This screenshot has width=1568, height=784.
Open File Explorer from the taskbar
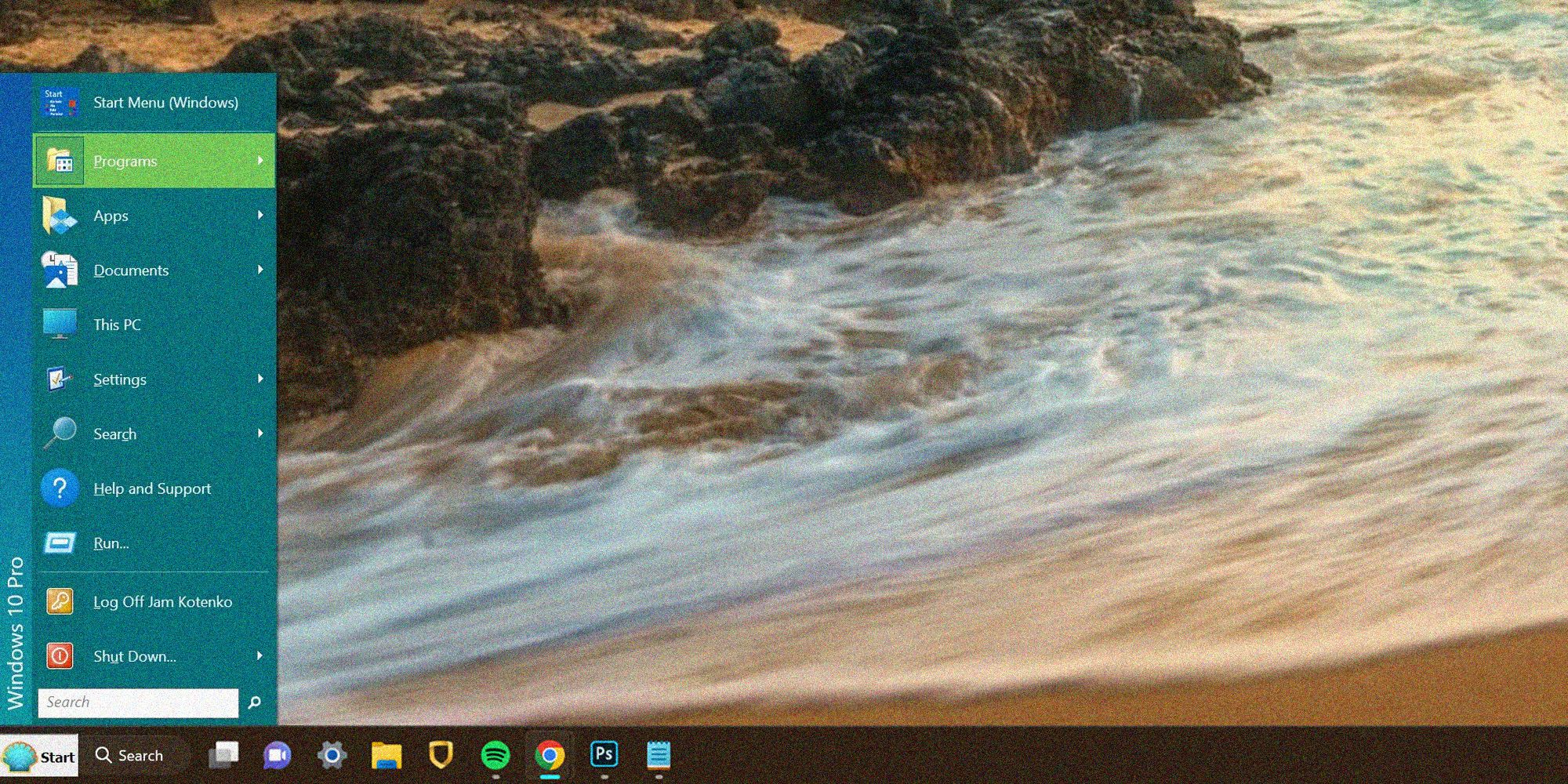tap(387, 756)
